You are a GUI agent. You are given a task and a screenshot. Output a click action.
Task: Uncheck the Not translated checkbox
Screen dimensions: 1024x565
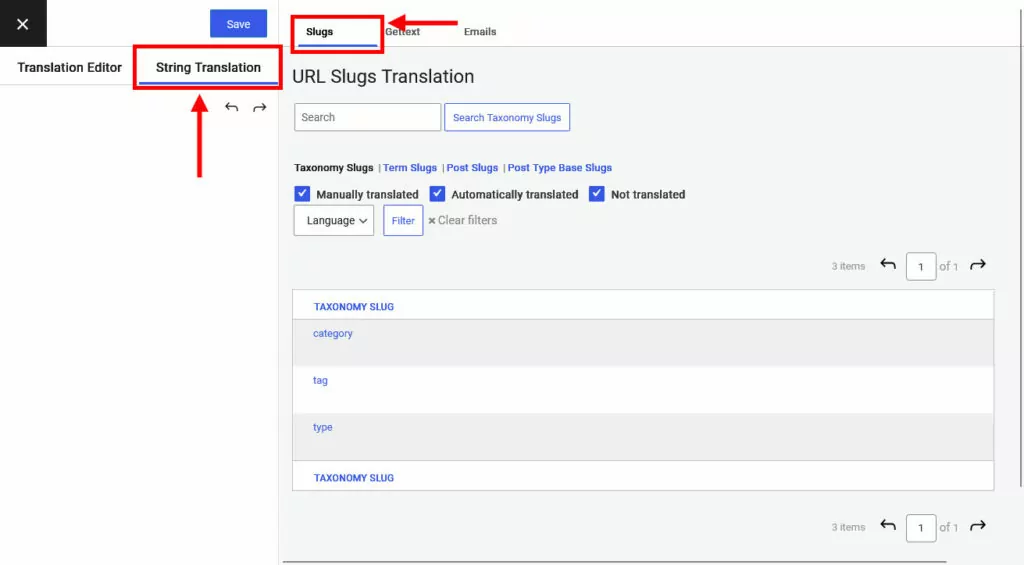(596, 194)
